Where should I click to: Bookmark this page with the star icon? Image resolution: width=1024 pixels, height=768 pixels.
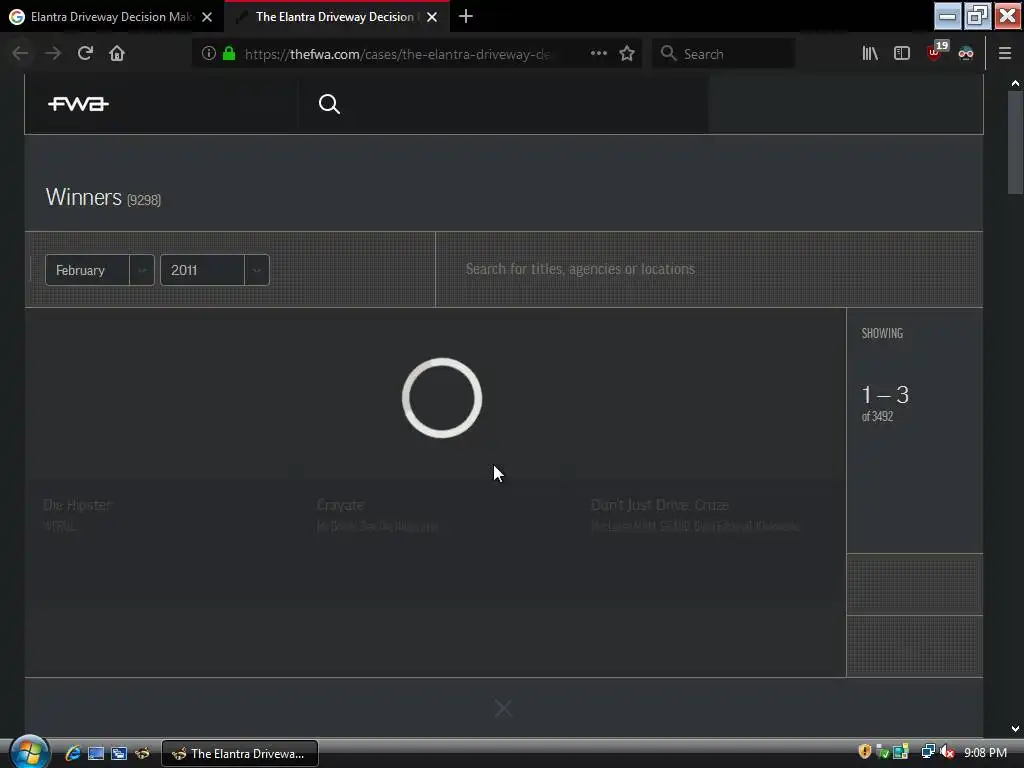coord(627,53)
